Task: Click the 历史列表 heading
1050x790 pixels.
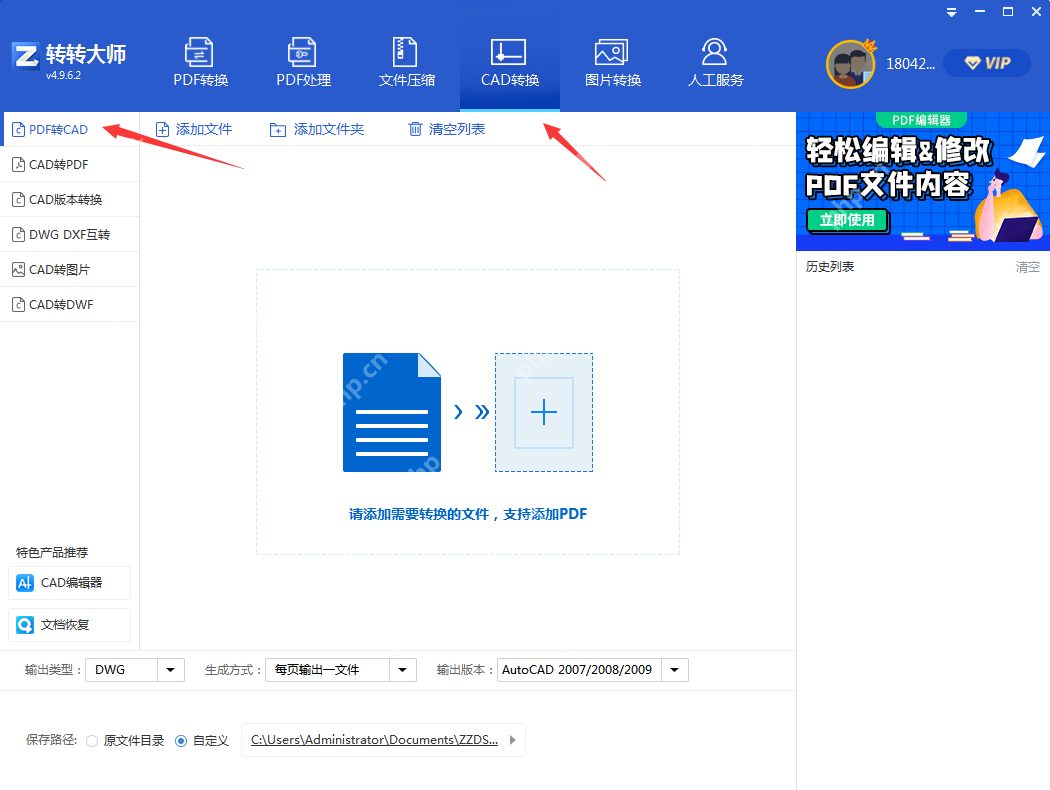Action: click(830, 266)
